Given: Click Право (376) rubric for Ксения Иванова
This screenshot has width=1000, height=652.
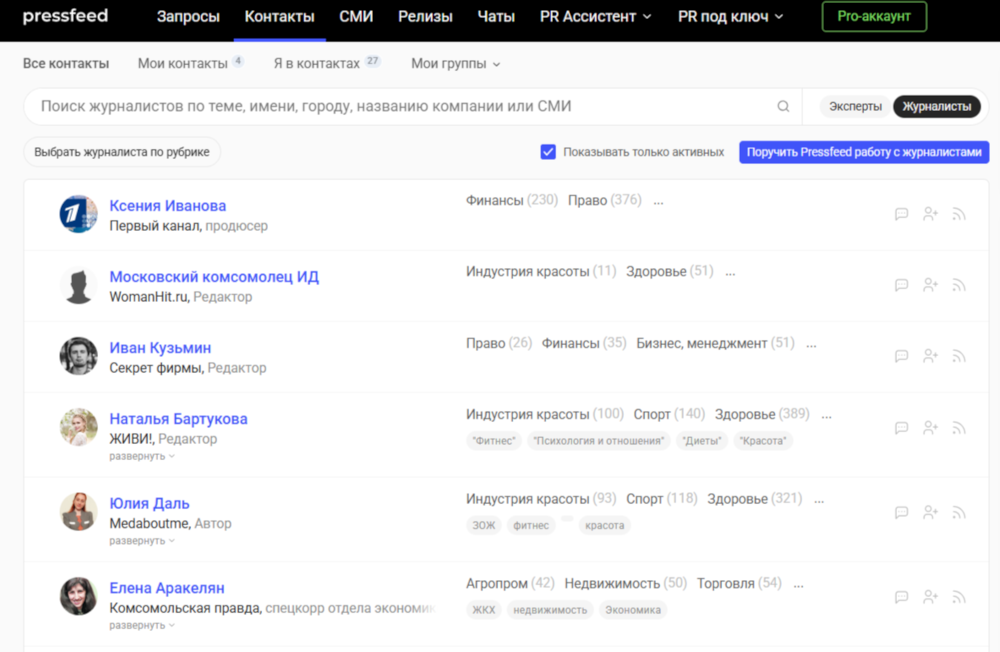Looking at the screenshot, I should tap(605, 200).
